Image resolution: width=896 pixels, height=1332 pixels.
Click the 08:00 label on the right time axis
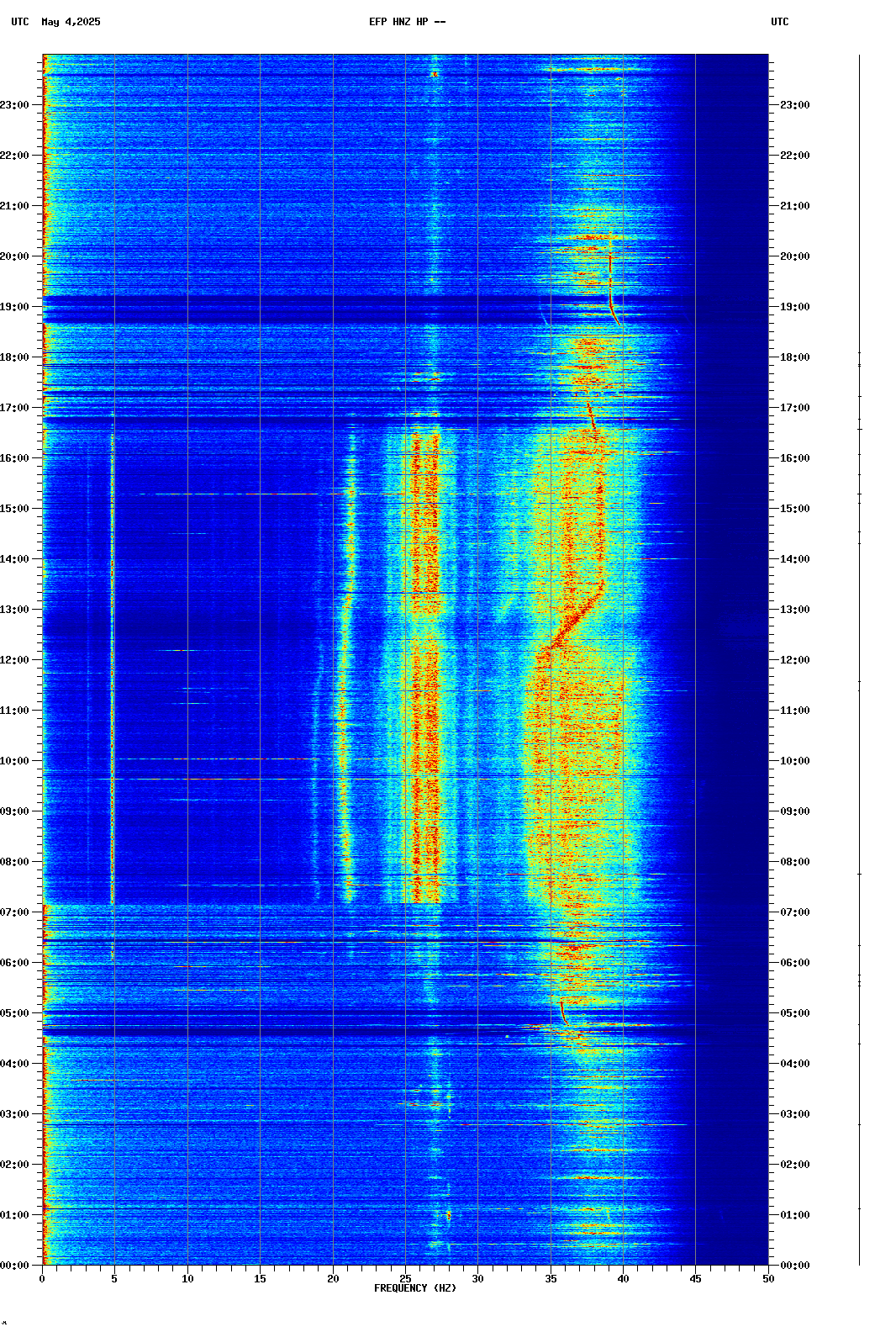(795, 862)
